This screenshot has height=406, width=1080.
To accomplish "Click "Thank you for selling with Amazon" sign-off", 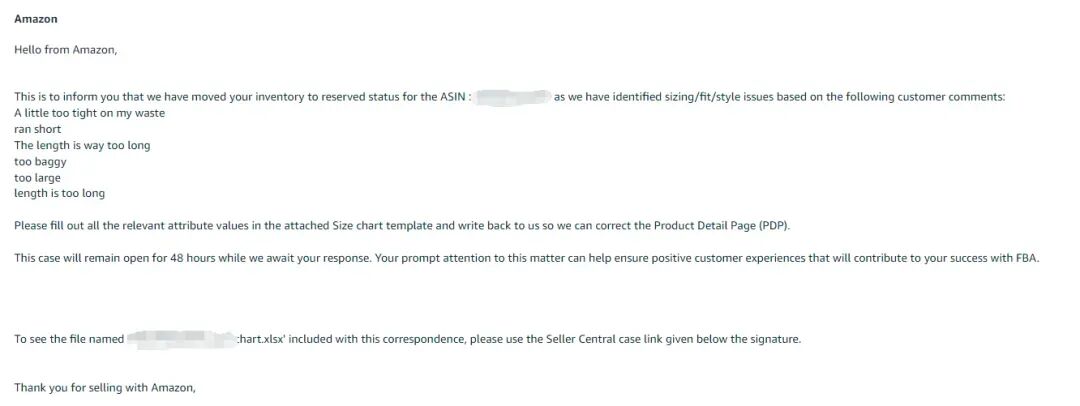I will pyautogui.click(x=105, y=387).
